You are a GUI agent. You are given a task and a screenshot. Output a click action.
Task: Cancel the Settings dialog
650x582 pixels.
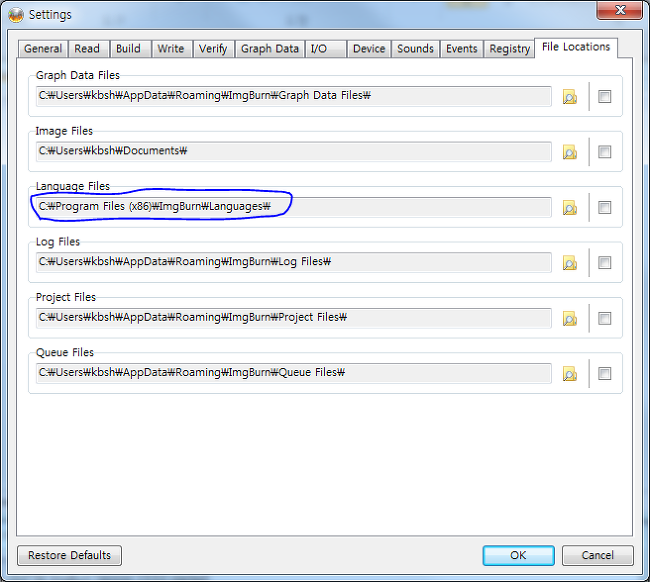pos(597,555)
